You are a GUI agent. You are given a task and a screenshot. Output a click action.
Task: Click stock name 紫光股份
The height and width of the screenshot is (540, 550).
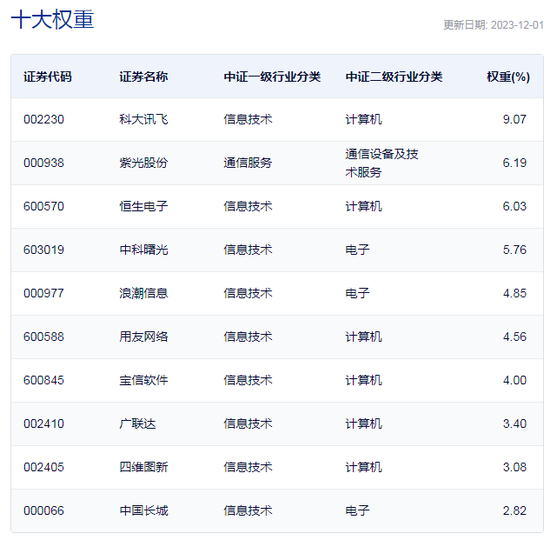[x=143, y=163]
